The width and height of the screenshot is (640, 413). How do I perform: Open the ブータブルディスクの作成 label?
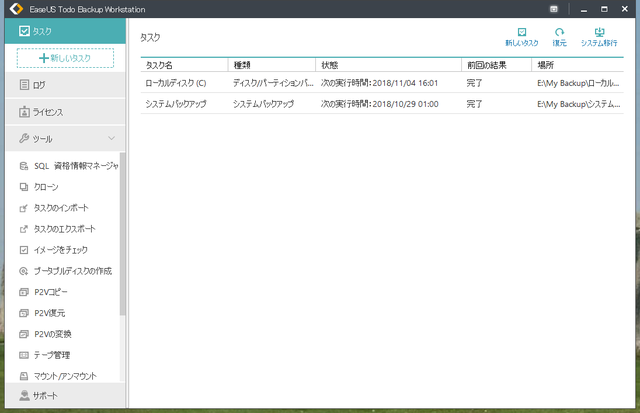[x=73, y=271]
